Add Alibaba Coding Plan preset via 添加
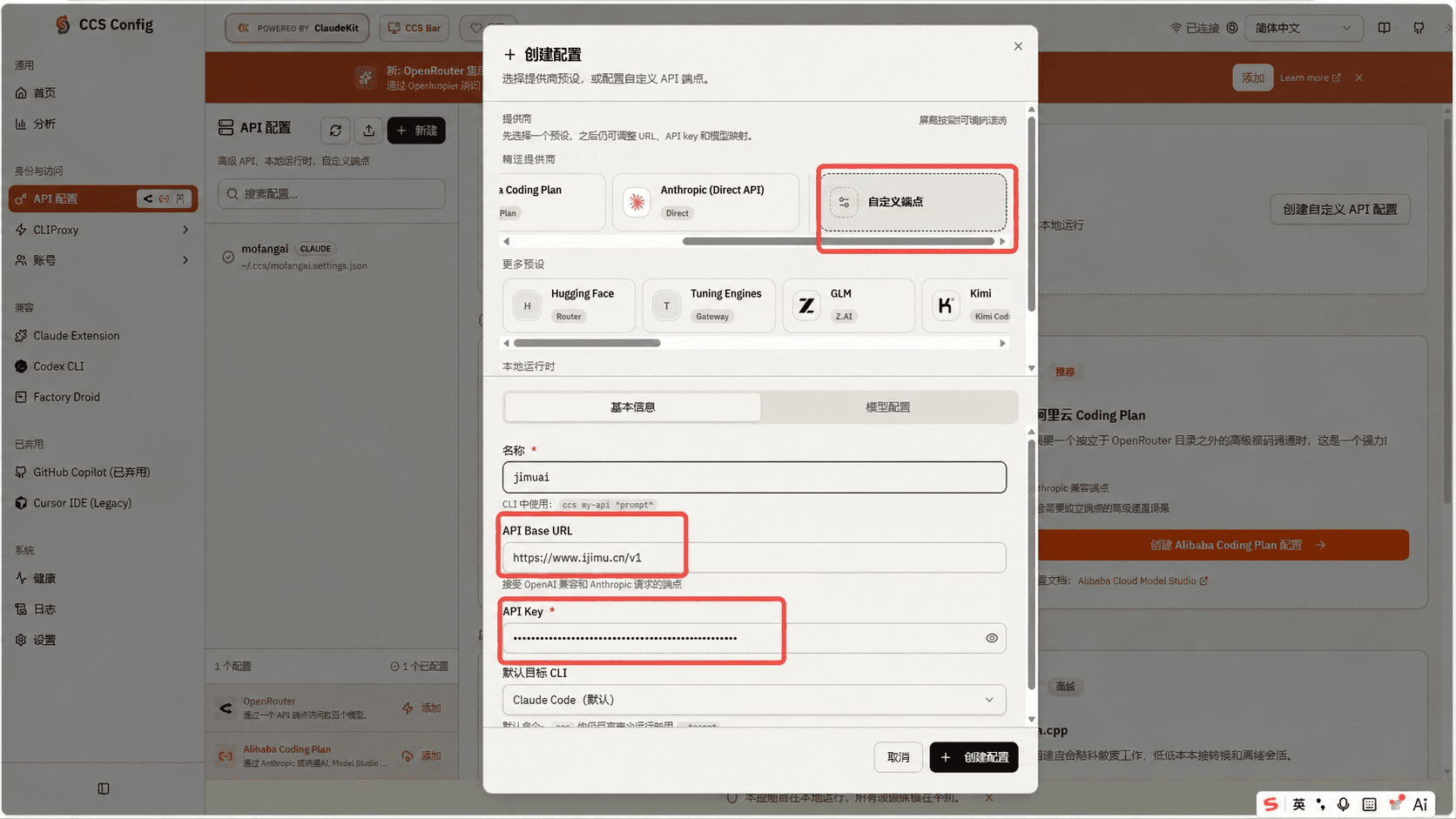The width and height of the screenshot is (1456, 819). [x=423, y=755]
